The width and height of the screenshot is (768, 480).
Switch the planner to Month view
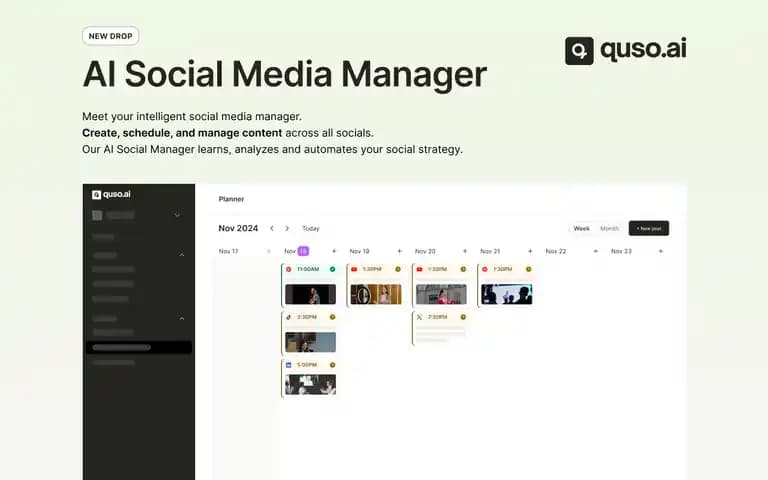point(609,228)
